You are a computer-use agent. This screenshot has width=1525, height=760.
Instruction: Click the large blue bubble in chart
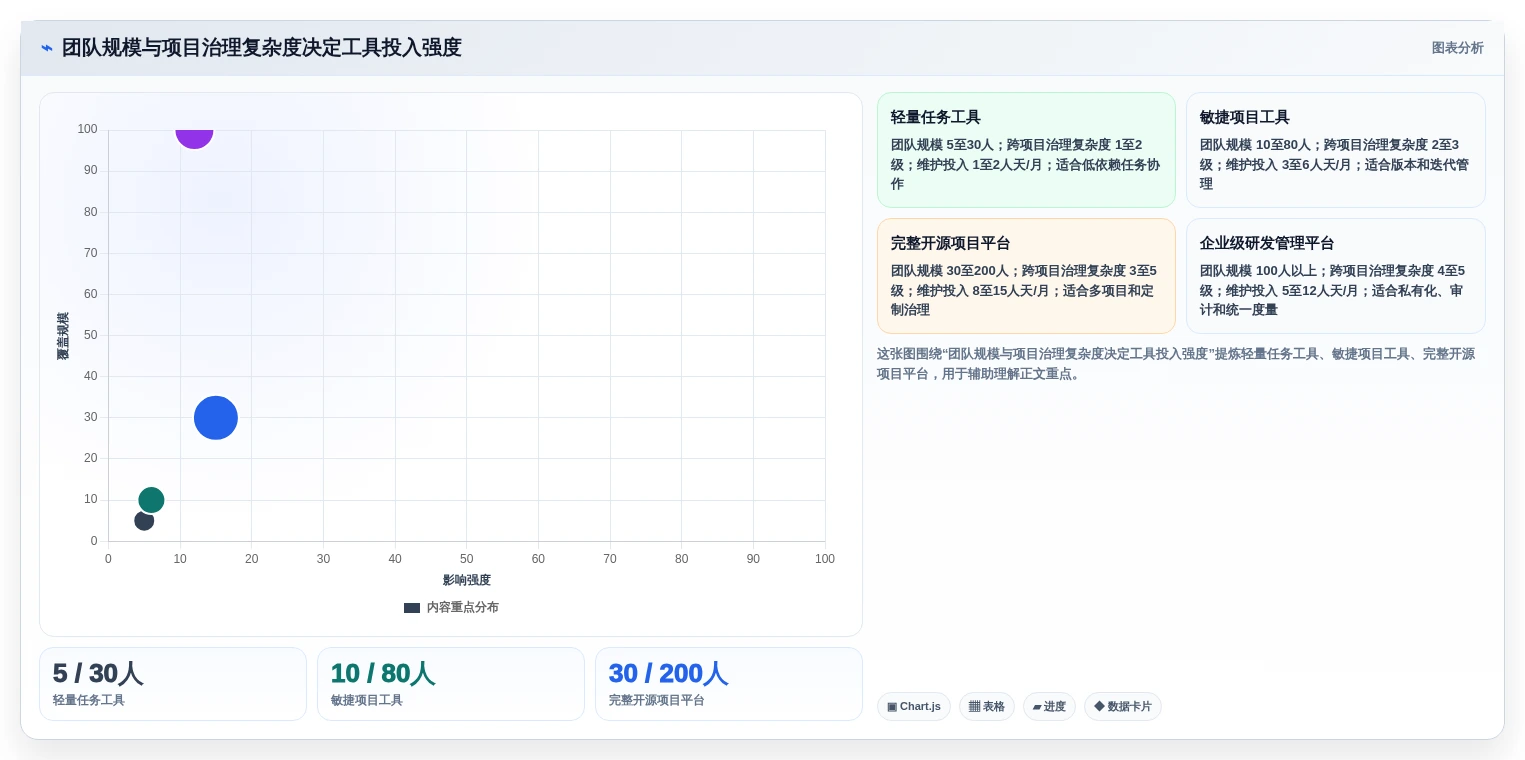point(216,418)
